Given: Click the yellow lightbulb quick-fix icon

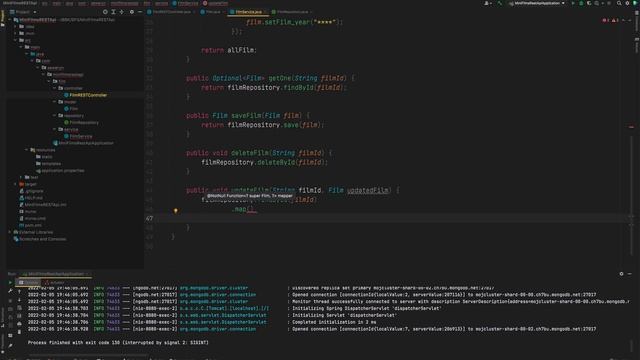Looking at the screenshot, I should 176,211.
